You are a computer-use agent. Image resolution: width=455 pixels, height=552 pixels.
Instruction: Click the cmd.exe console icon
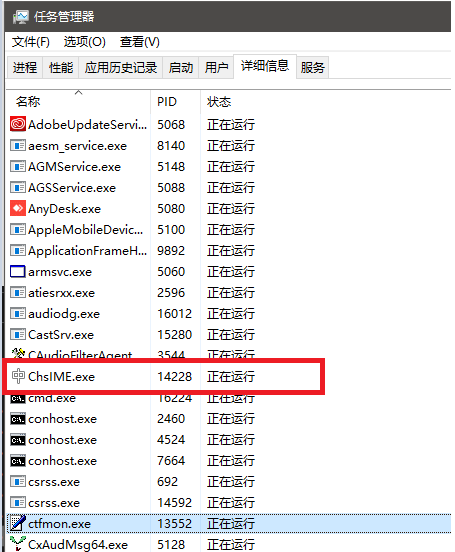pyautogui.click(x=18, y=399)
